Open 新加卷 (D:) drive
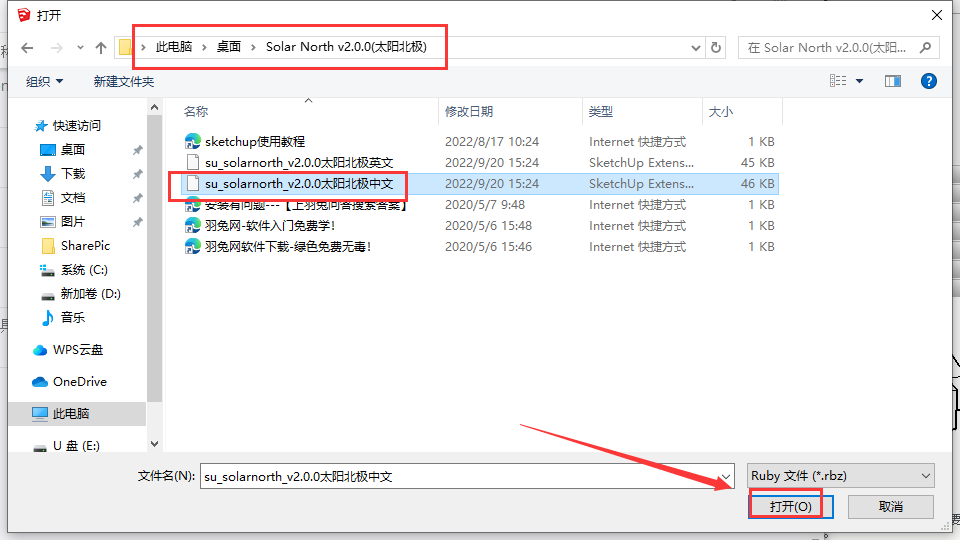The image size is (960, 540). (x=81, y=293)
